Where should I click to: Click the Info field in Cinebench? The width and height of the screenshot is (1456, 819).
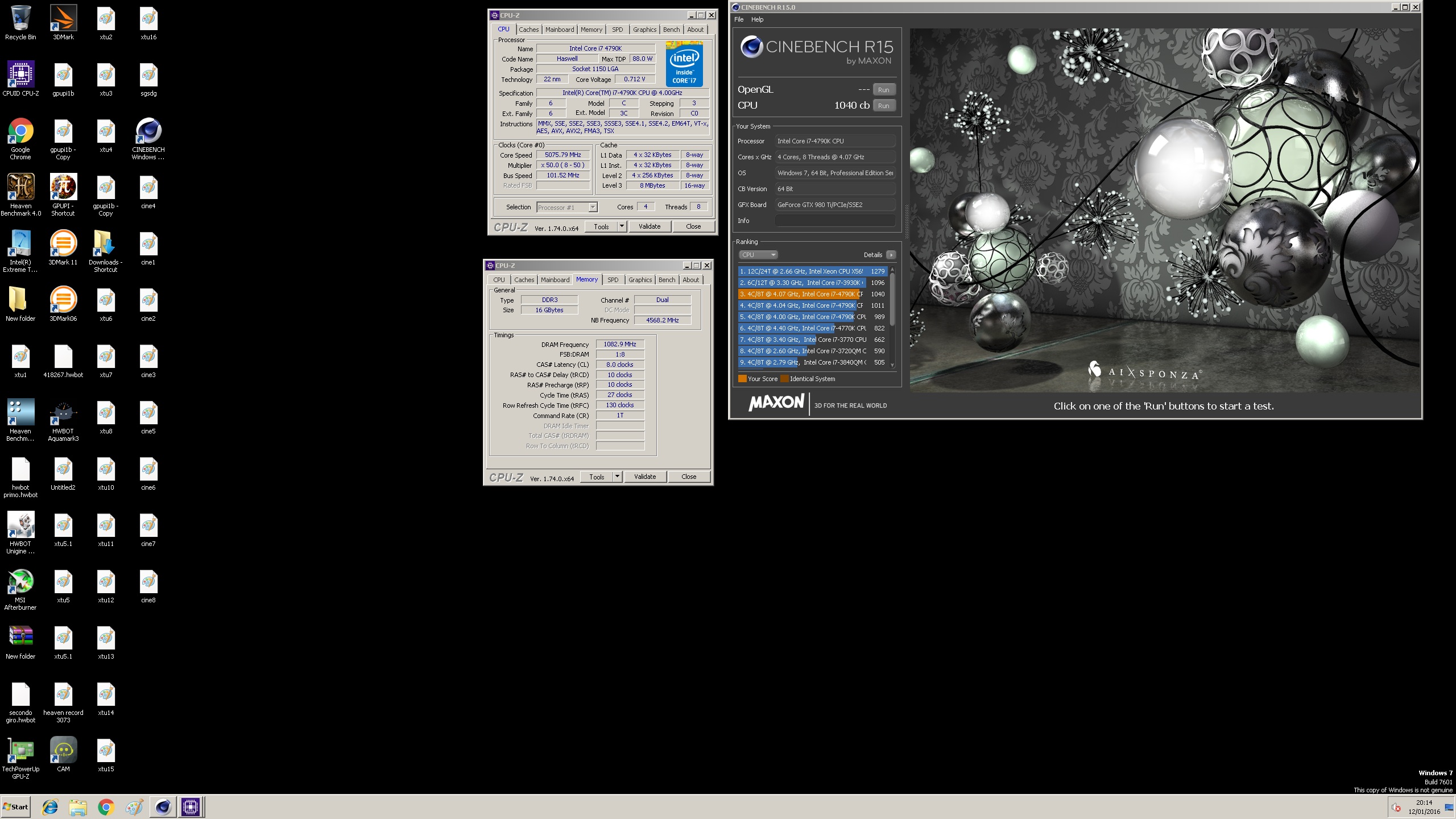pos(835,221)
